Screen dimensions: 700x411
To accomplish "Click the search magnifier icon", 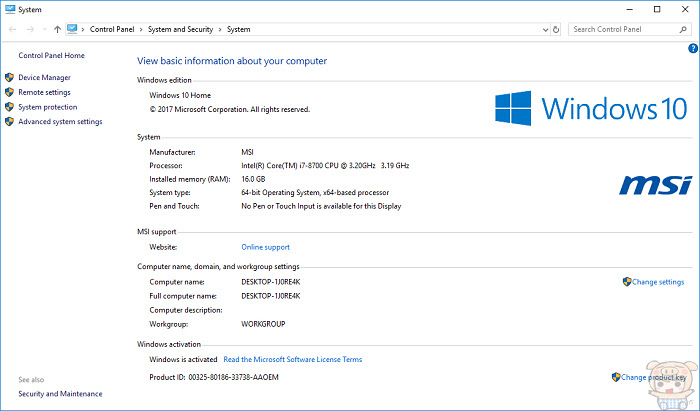I will click(x=683, y=29).
